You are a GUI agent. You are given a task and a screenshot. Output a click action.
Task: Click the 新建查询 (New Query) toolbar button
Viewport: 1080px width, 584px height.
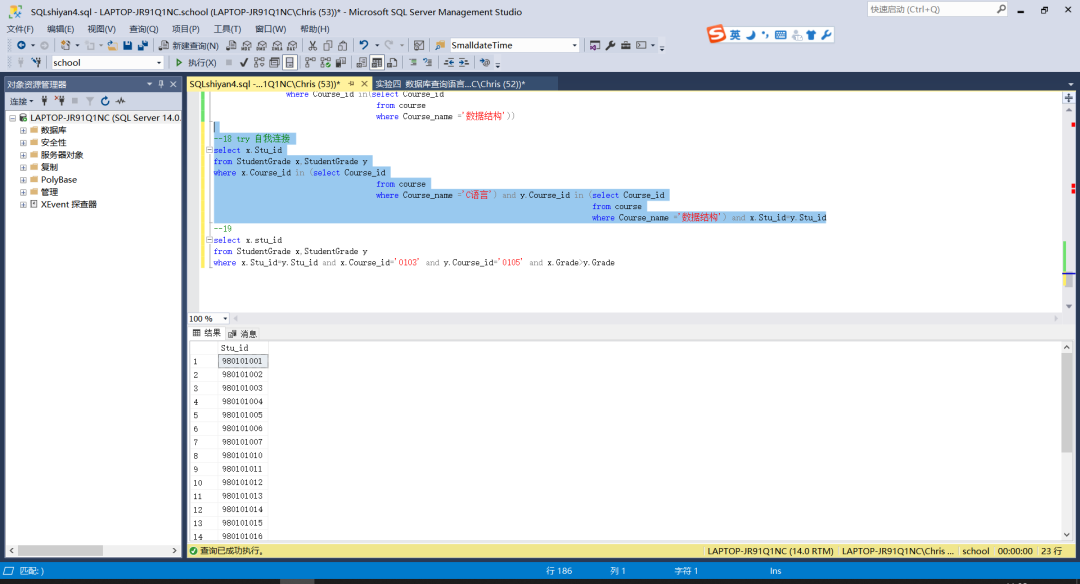click(189, 46)
